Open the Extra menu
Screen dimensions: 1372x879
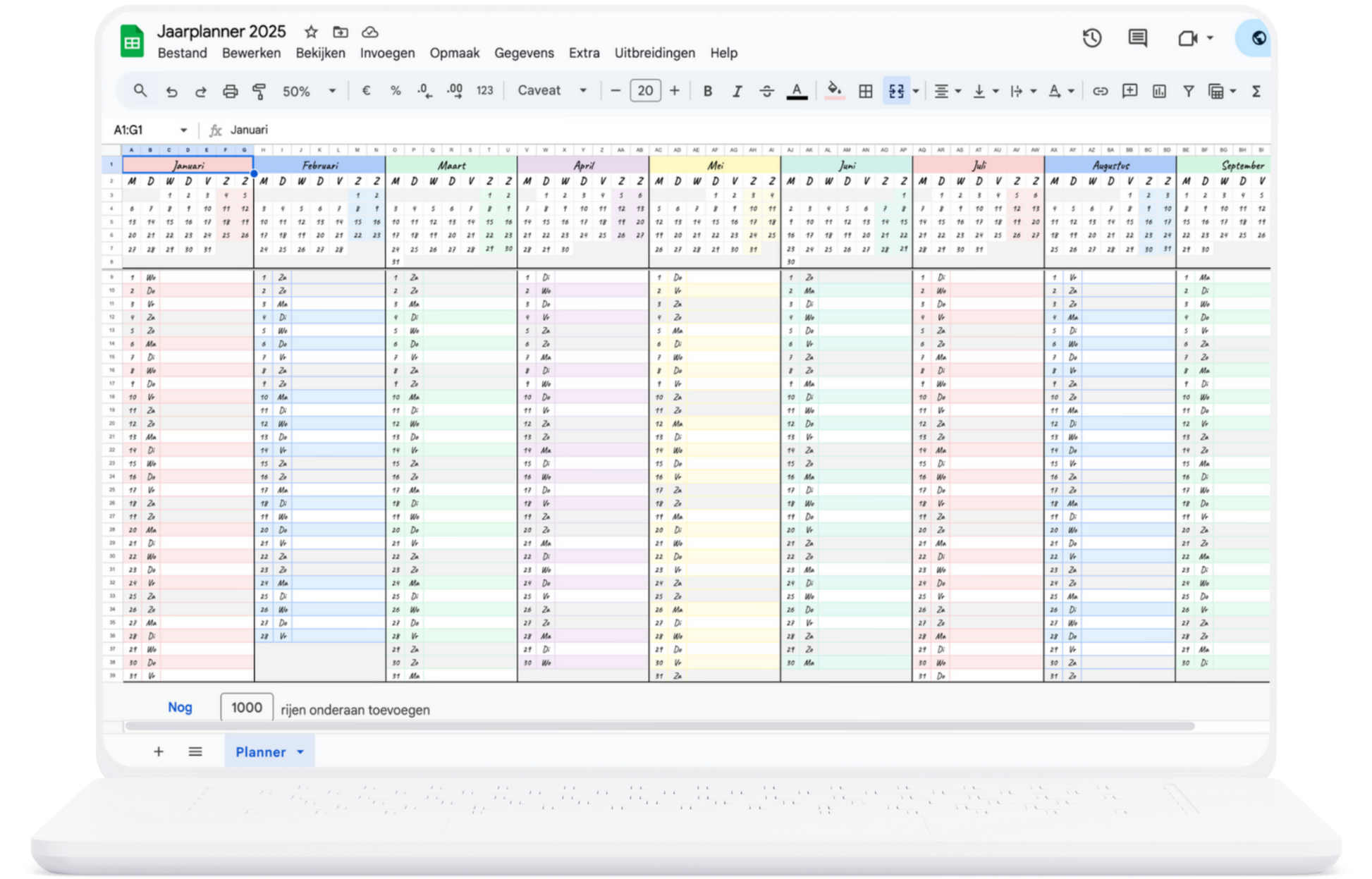[584, 53]
